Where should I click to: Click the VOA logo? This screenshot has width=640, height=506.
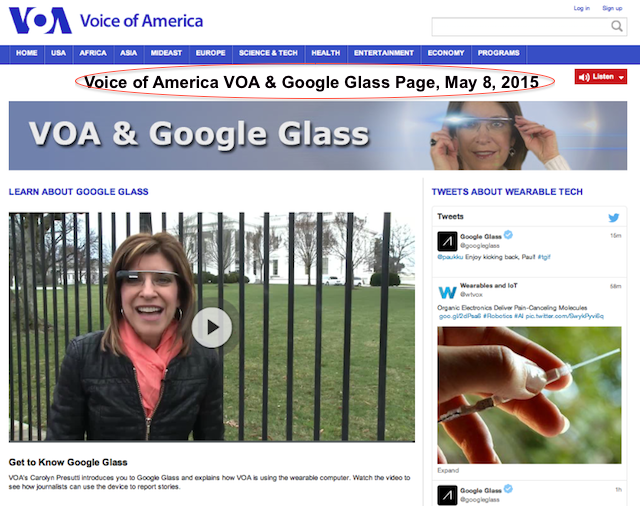(40, 20)
